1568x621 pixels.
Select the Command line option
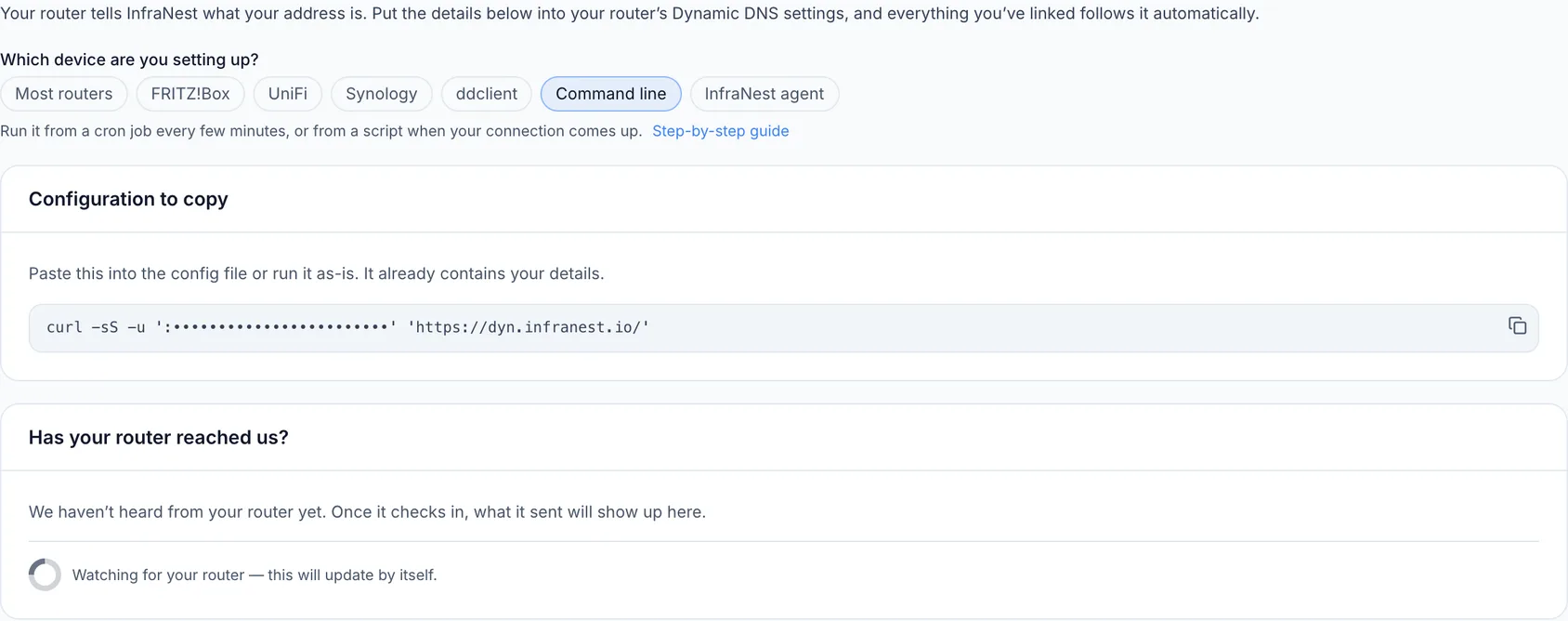coord(611,94)
